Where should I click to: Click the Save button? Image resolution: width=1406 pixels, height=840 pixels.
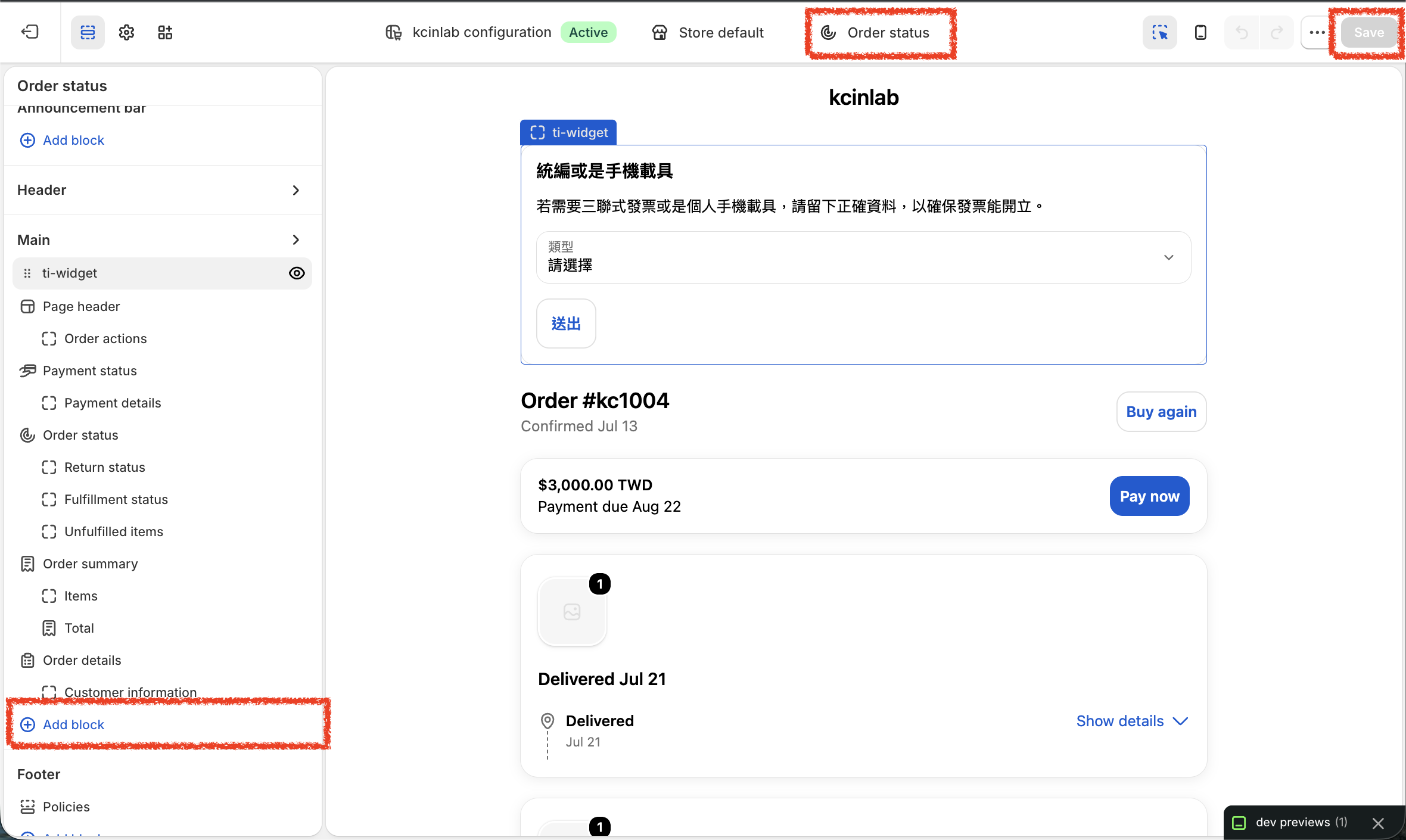(1368, 32)
